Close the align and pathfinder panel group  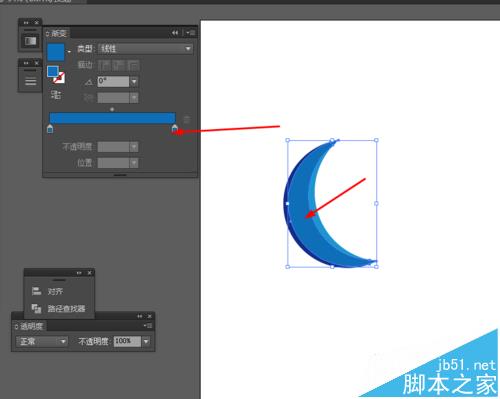pos(89,273)
